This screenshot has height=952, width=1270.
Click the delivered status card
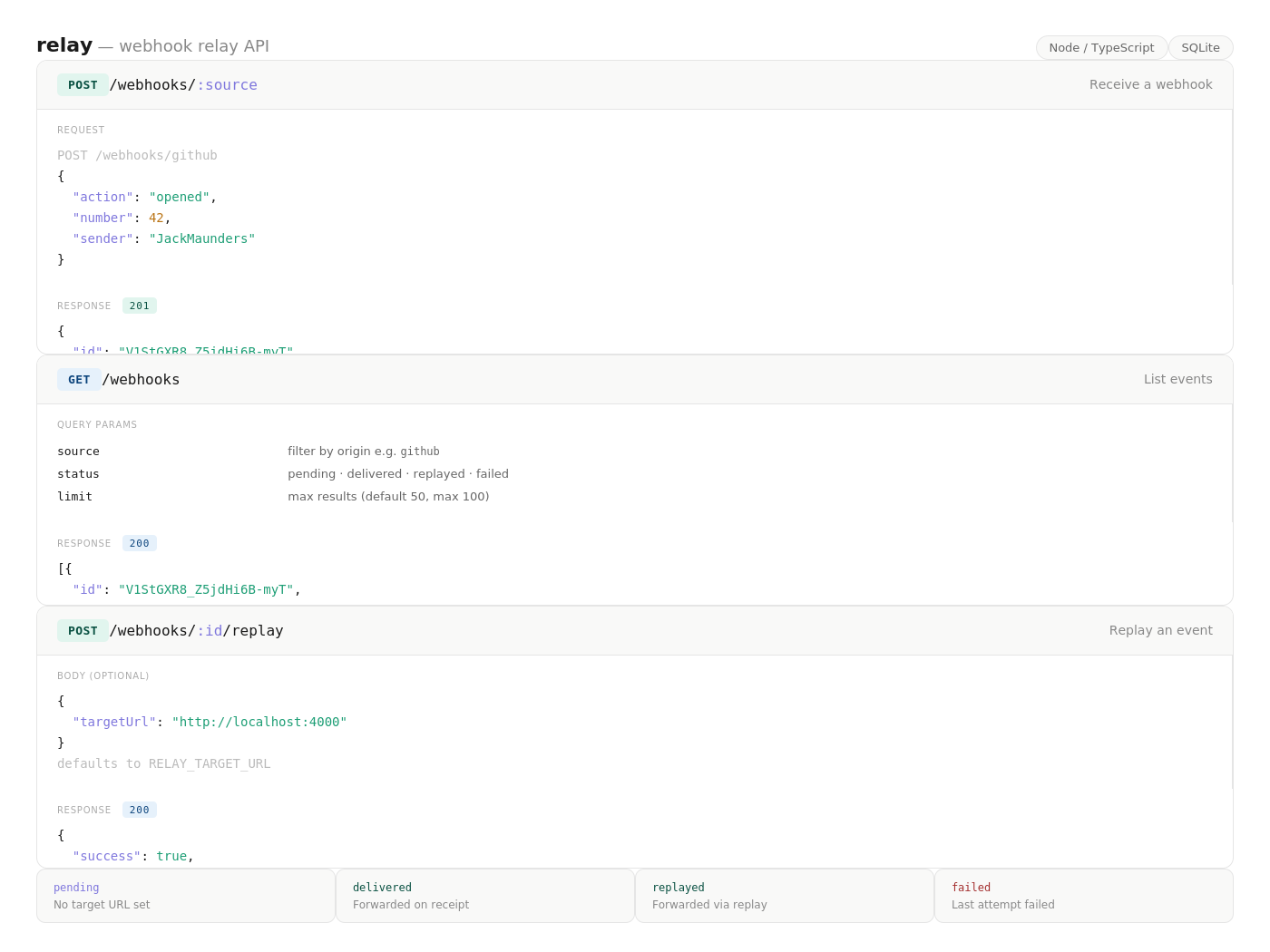(x=485, y=896)
